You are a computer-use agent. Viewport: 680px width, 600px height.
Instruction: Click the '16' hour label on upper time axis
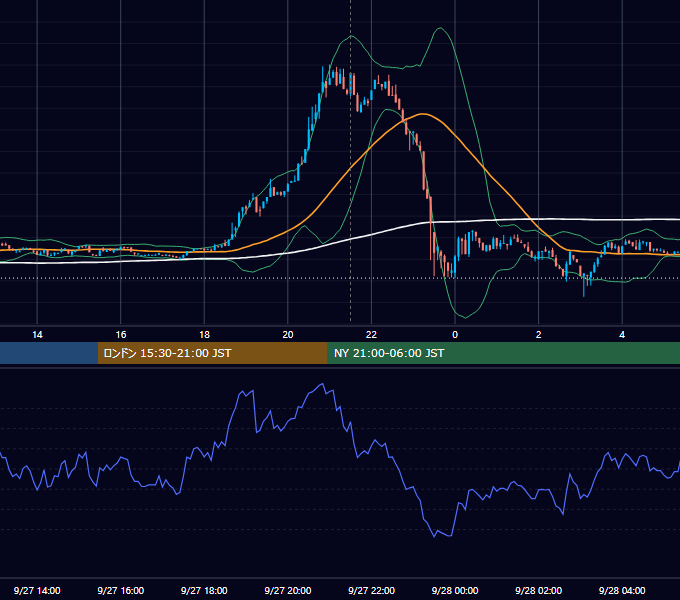[x=121, y=335]
